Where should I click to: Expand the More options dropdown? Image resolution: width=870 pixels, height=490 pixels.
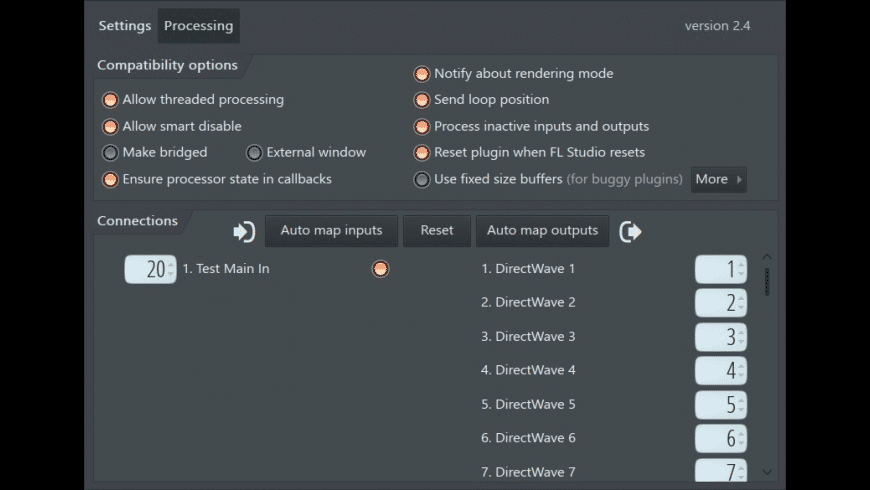pos(718,180)
